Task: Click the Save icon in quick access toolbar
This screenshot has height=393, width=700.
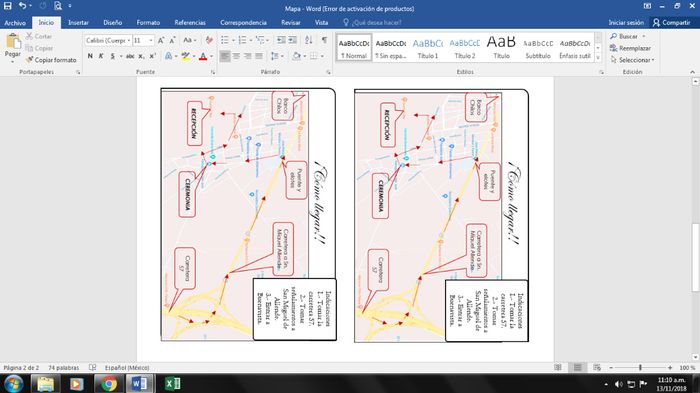Action: click(8, 6)
